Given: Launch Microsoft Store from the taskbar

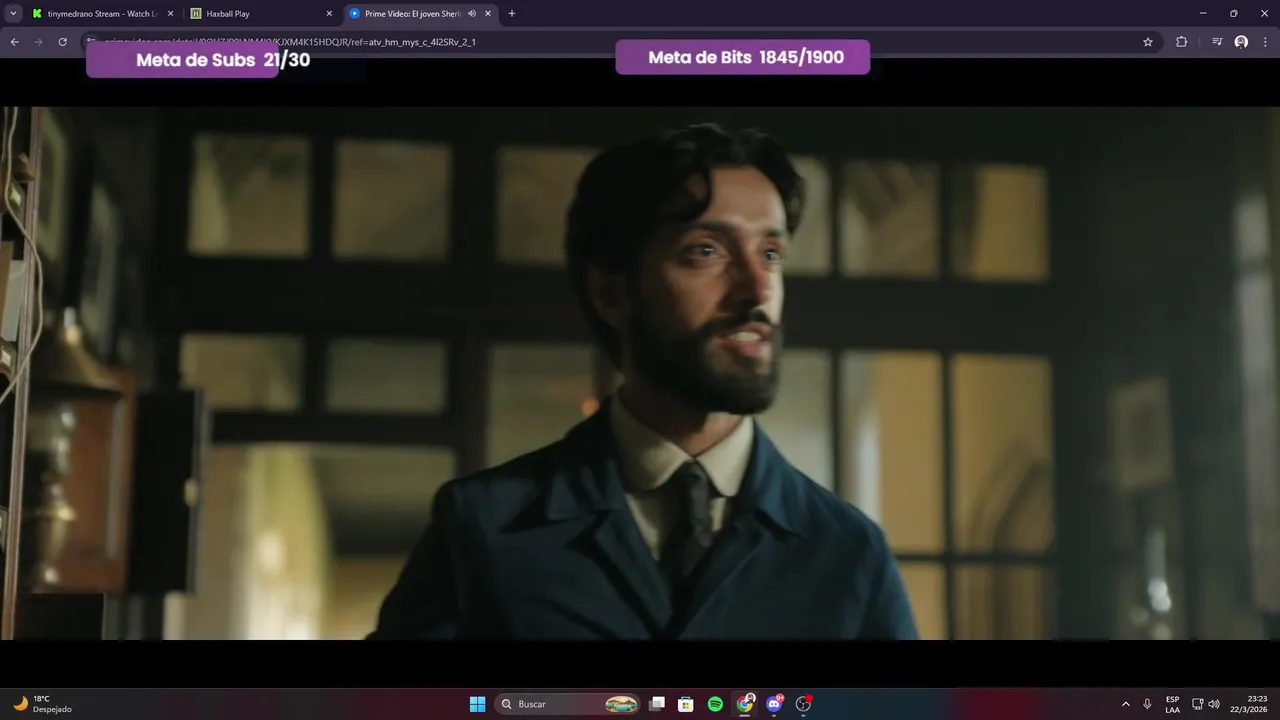Looking at the screenshot, I should pyautogui.click(x=686, y=704).
